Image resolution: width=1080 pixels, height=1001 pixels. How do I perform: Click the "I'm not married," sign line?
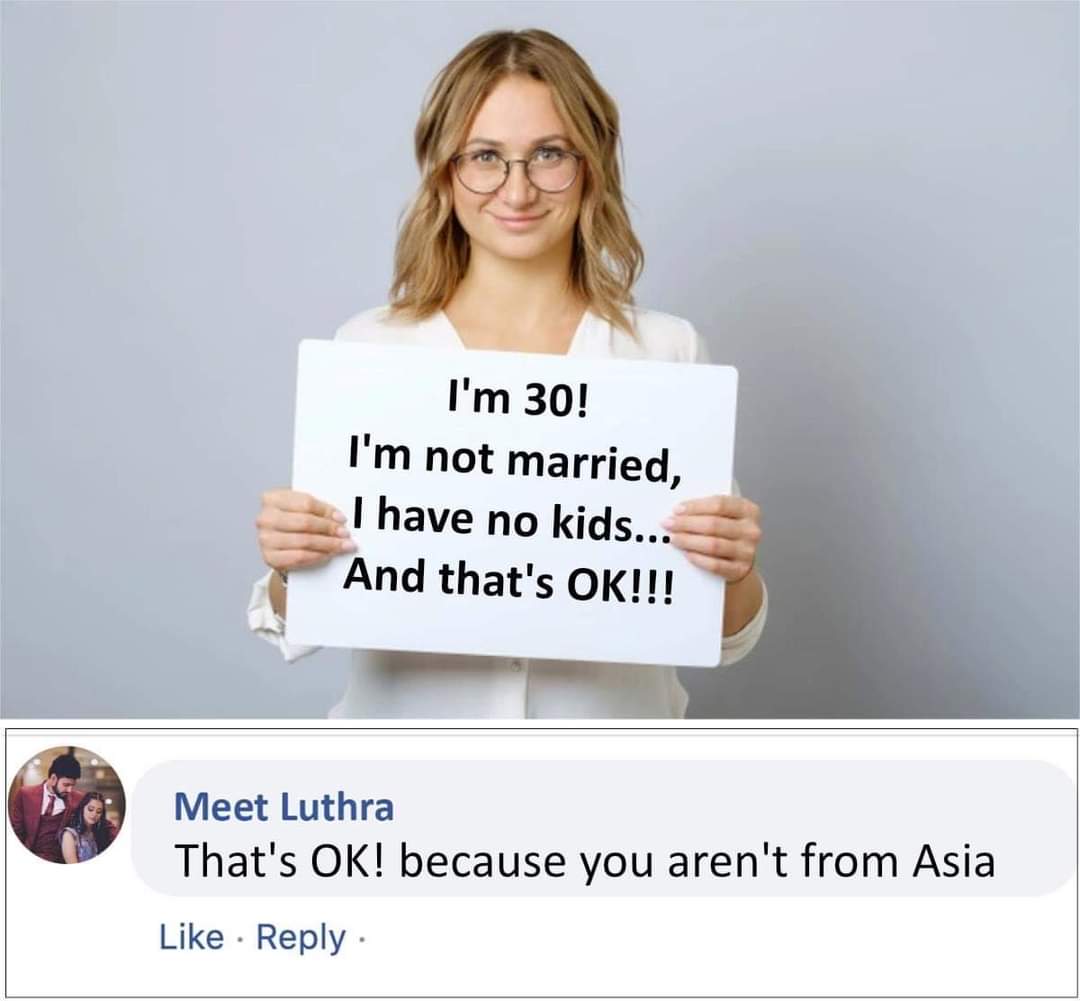514,460
